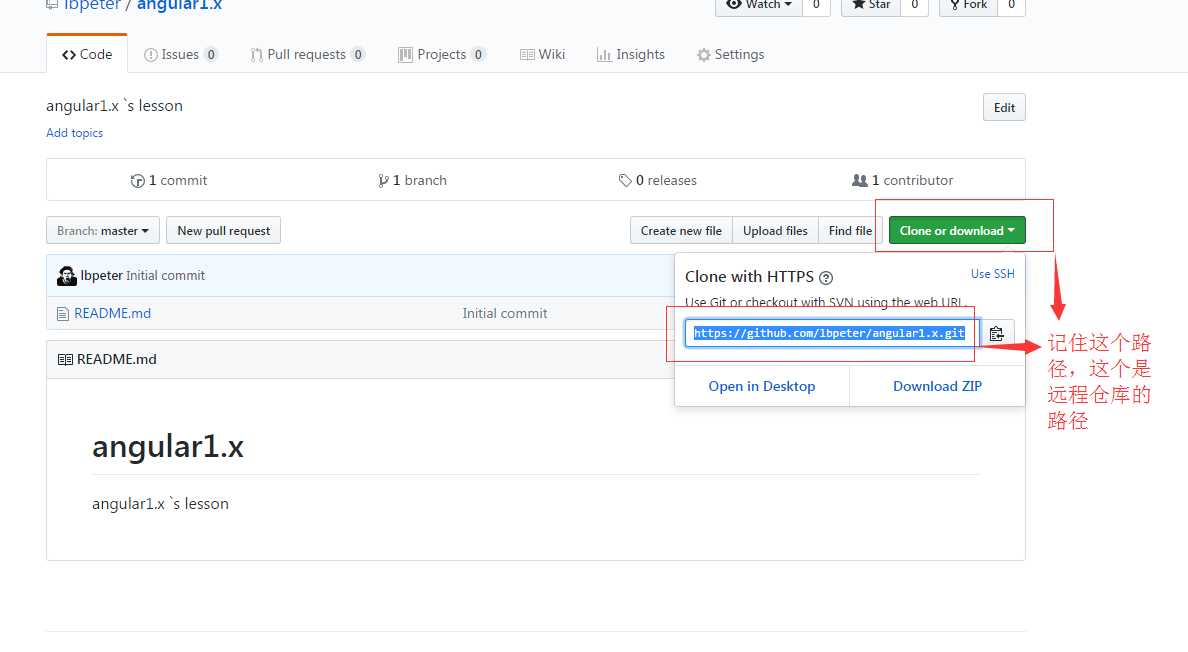Star the repository
This screenshot has height=652, width=1188.
coord(871,5)
